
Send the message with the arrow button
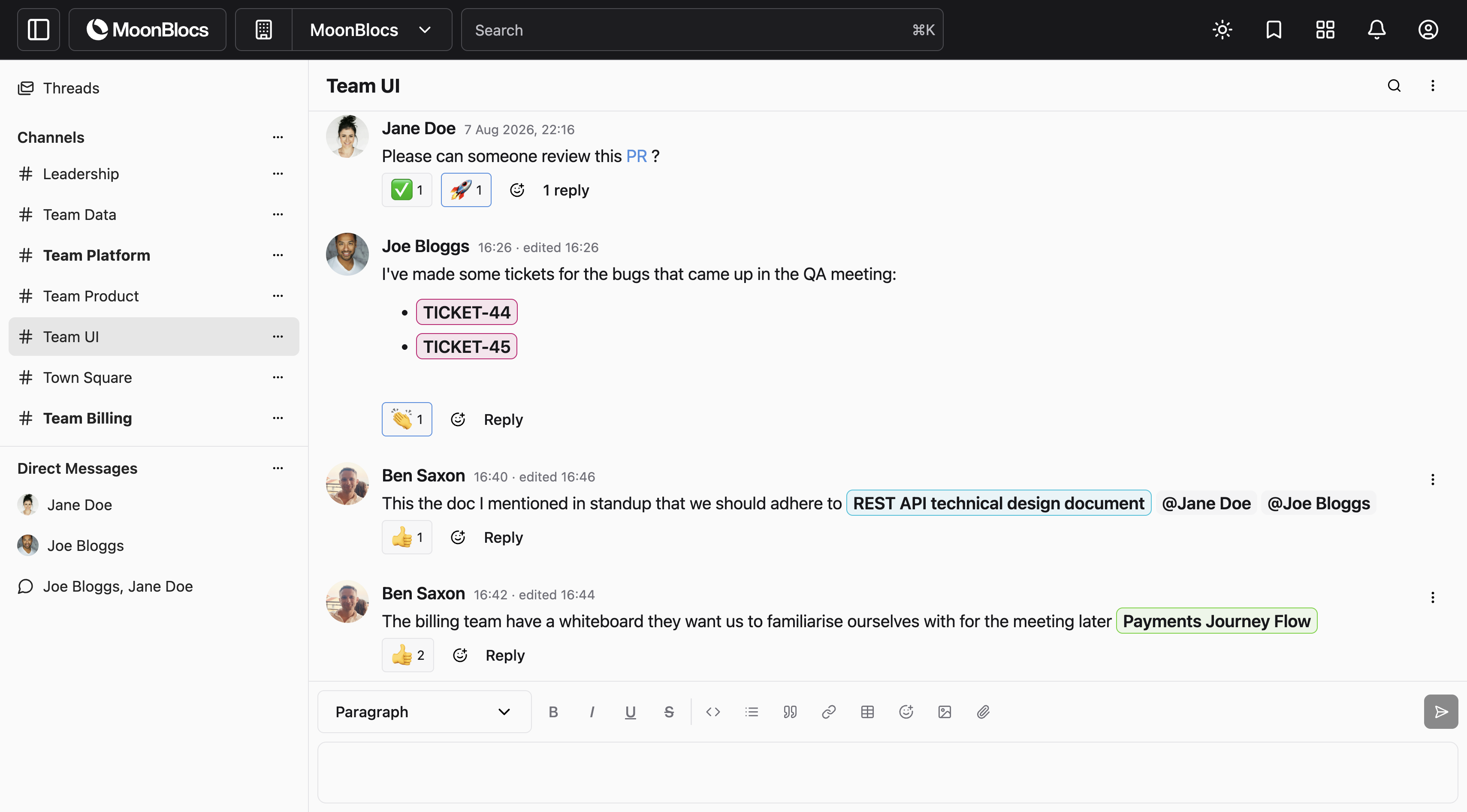(x=1440, y=712)
